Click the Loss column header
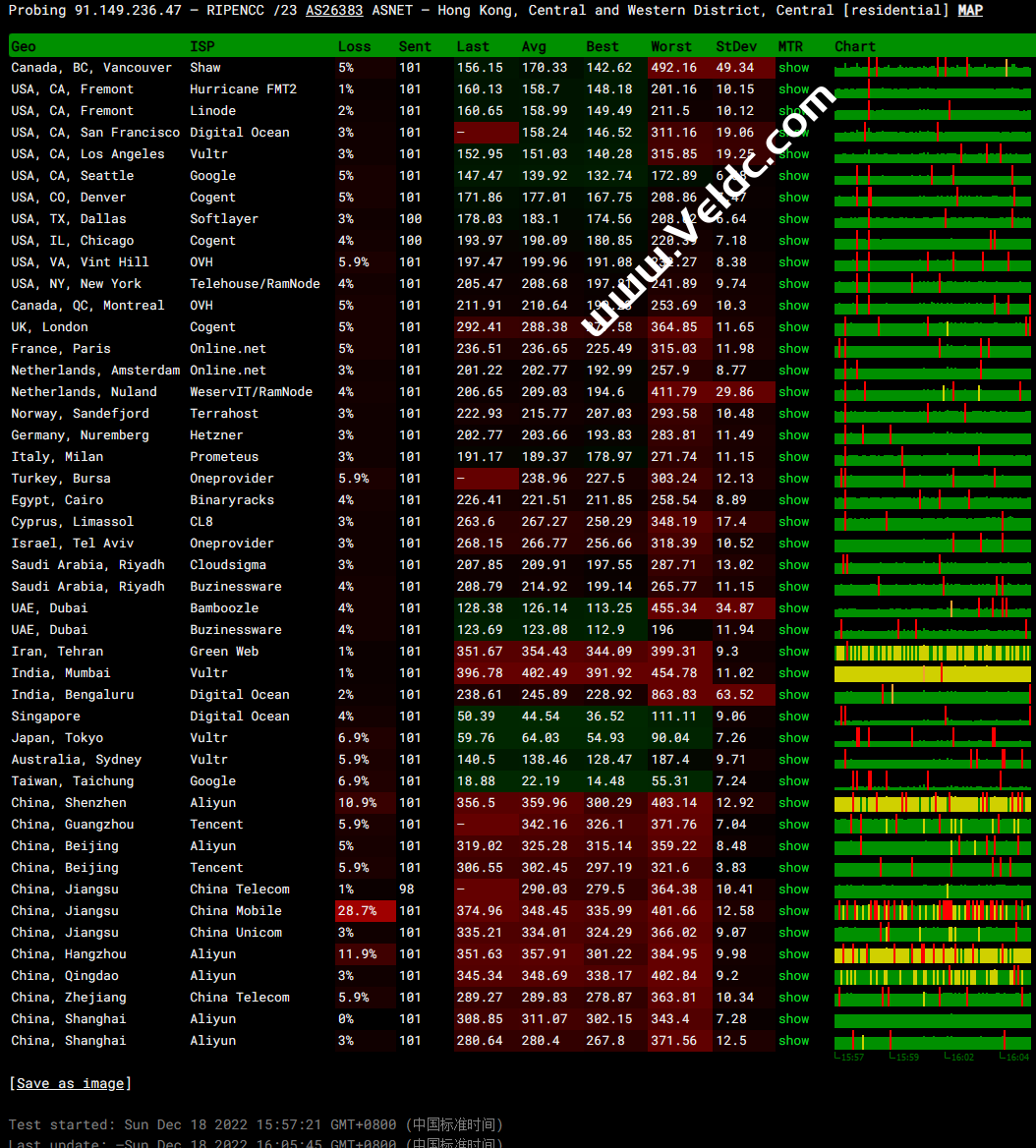 (355, 46)
